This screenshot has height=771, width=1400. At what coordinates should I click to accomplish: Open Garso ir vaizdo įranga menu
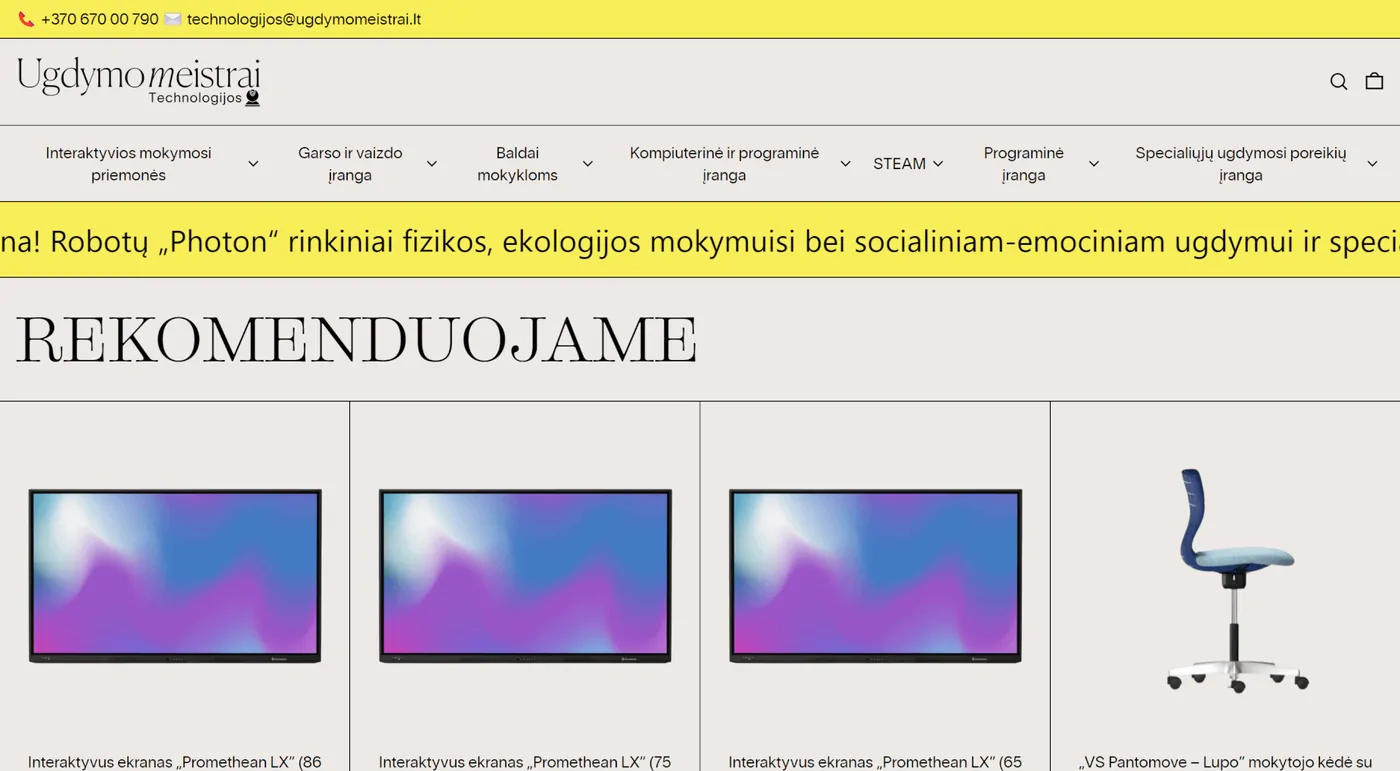click(350, 164)
